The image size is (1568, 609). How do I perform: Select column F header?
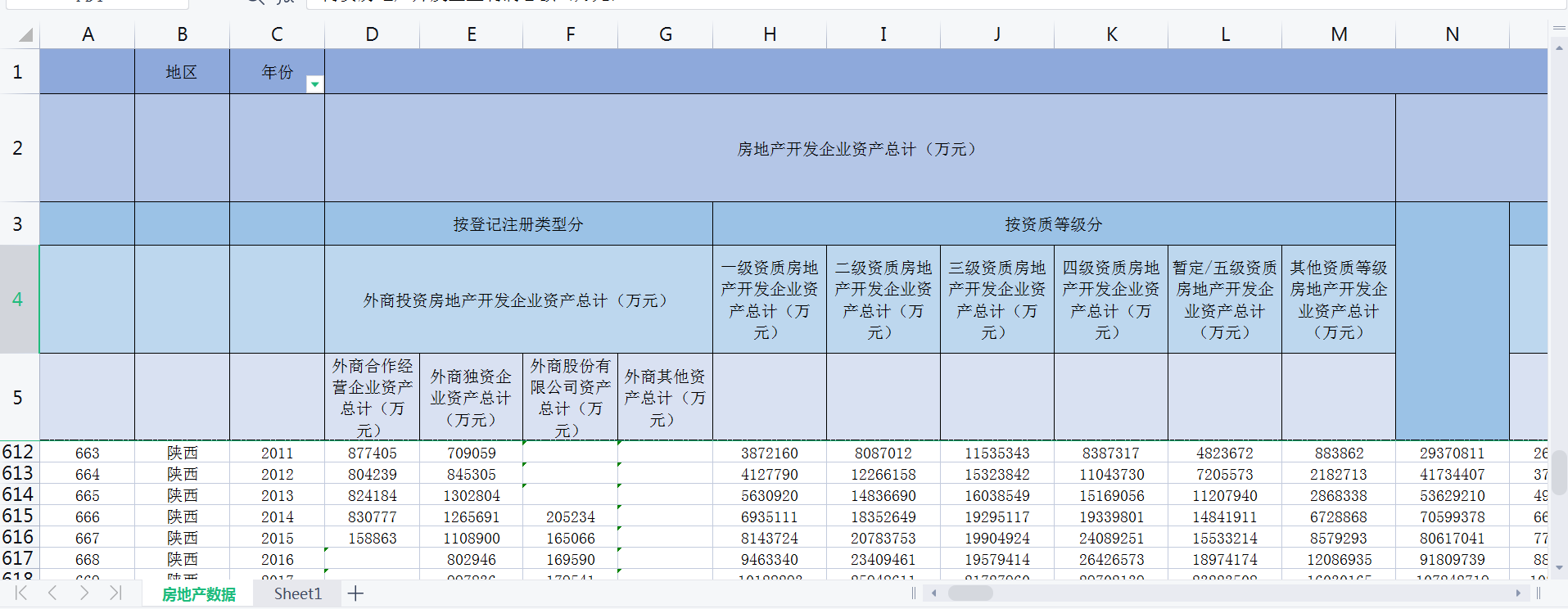pyautogui.click(x=571, y=34)
